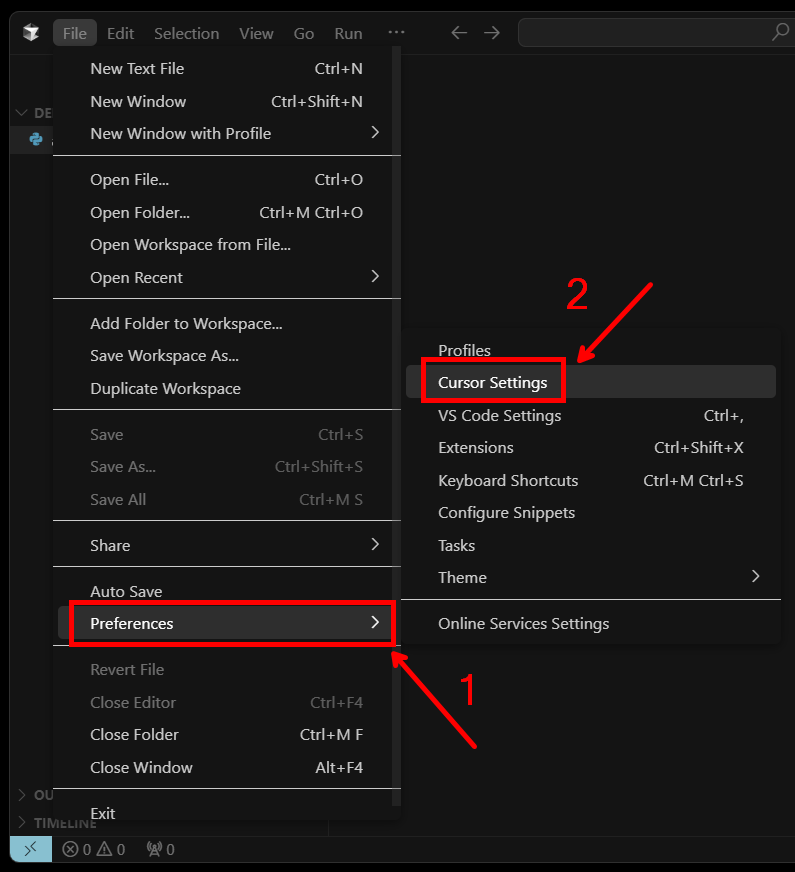Choose Close Folder

click(226, 735)
